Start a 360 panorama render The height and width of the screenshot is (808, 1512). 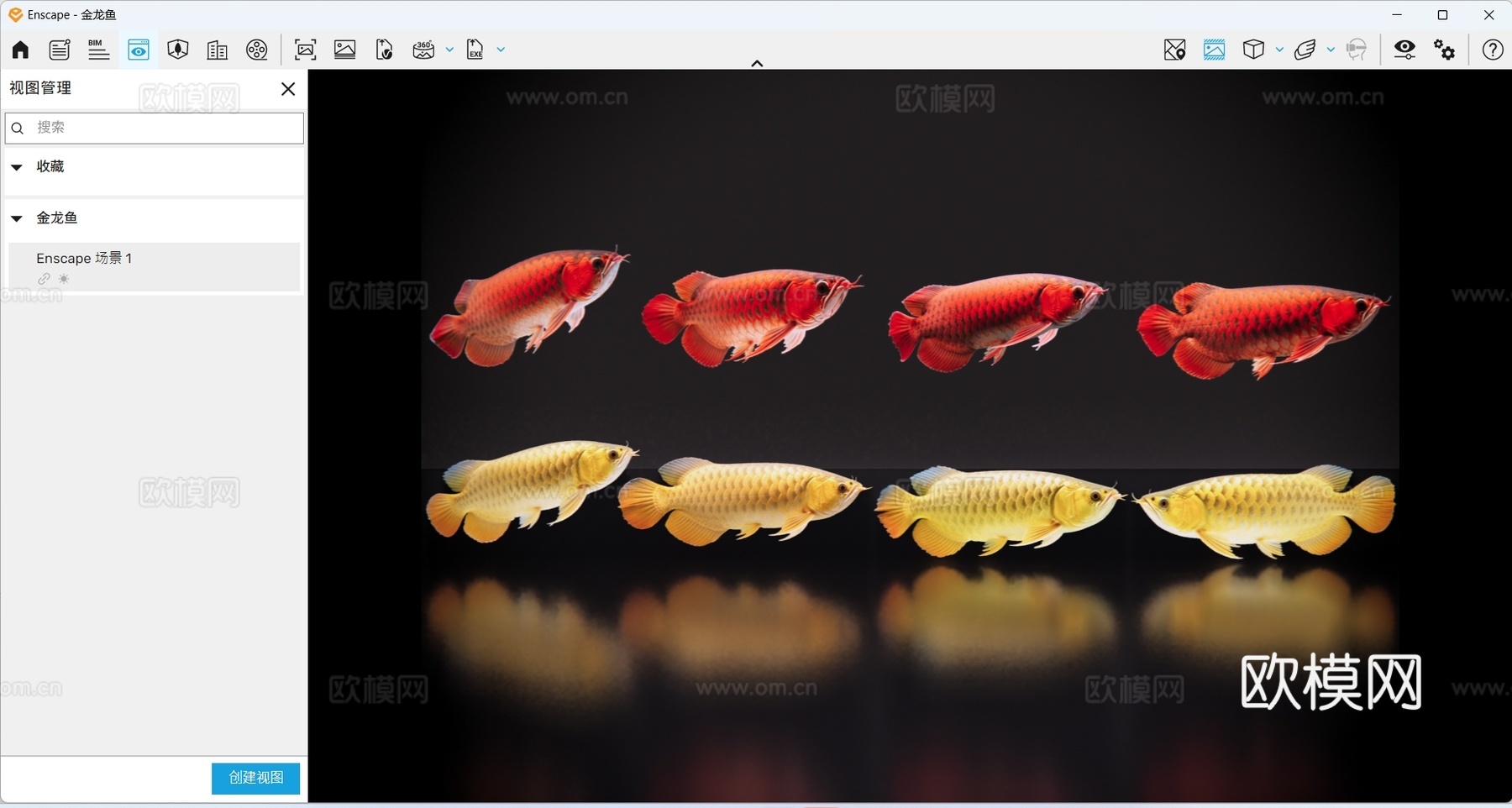click(x=424, y=50)
